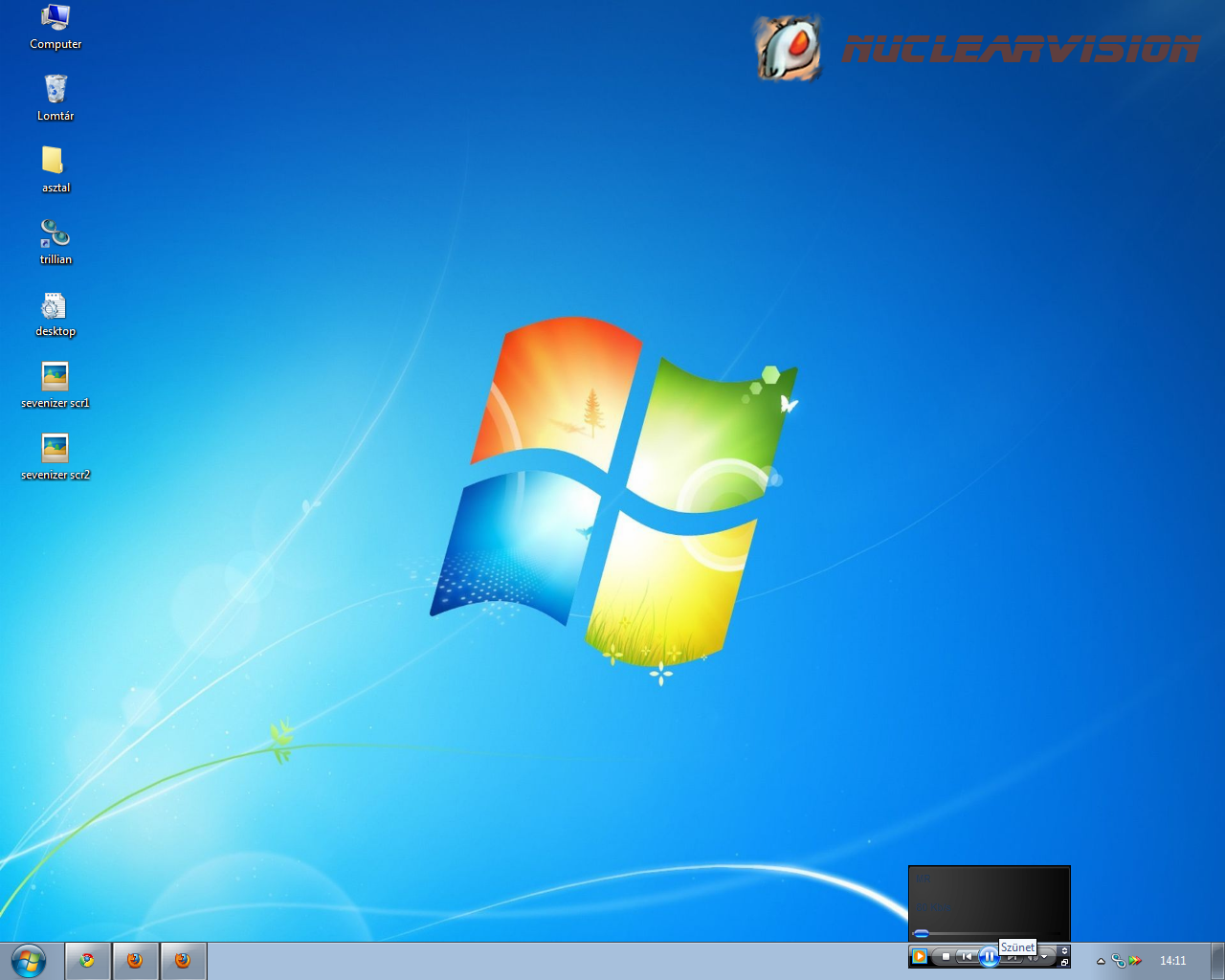The height and width of the screenshot is (980, 1225).
Task: Click green and red arrows tray icon
Action: 1135,960
